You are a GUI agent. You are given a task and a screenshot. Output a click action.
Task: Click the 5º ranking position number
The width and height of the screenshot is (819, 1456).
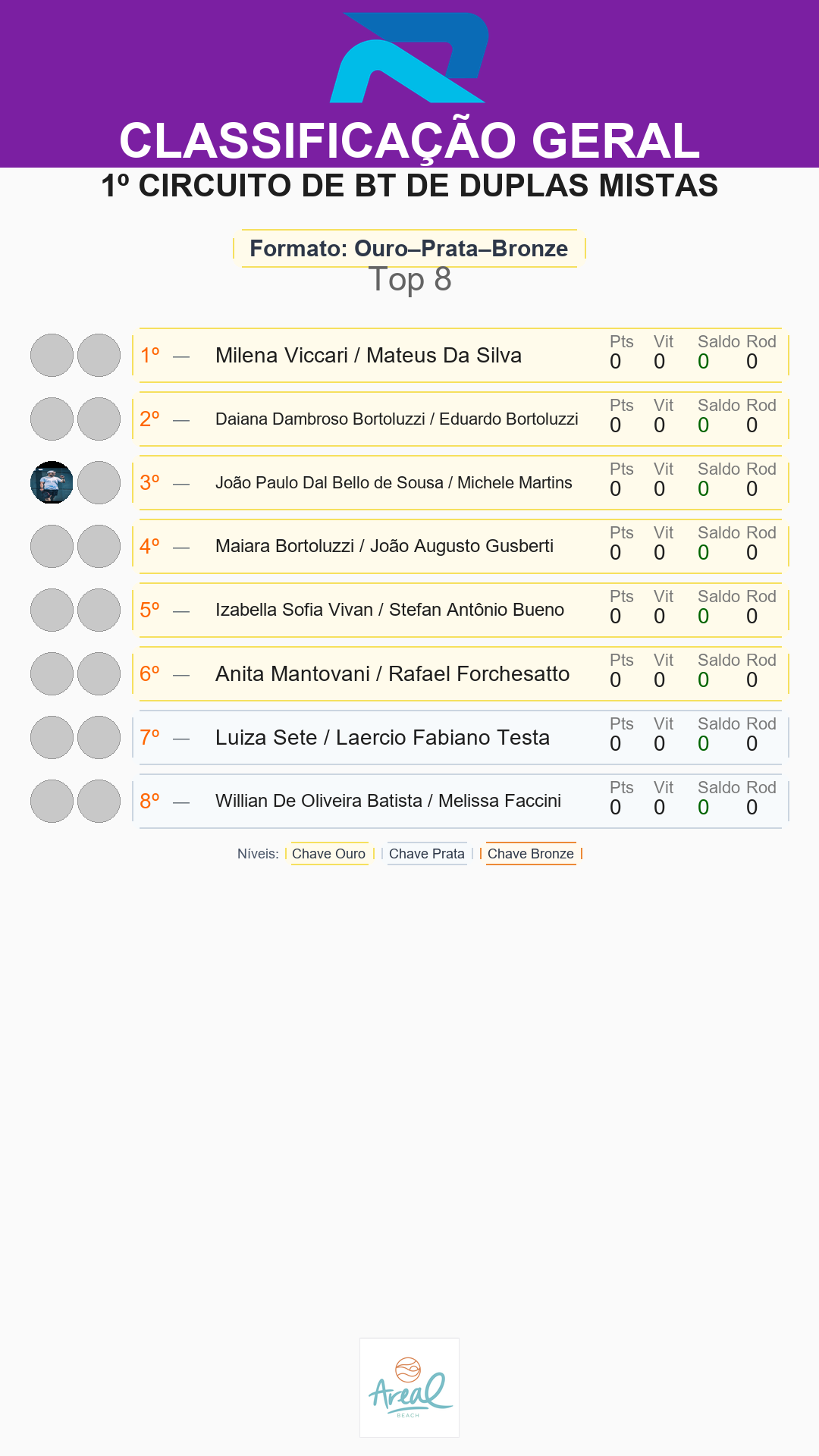click(x=150, y=610)
